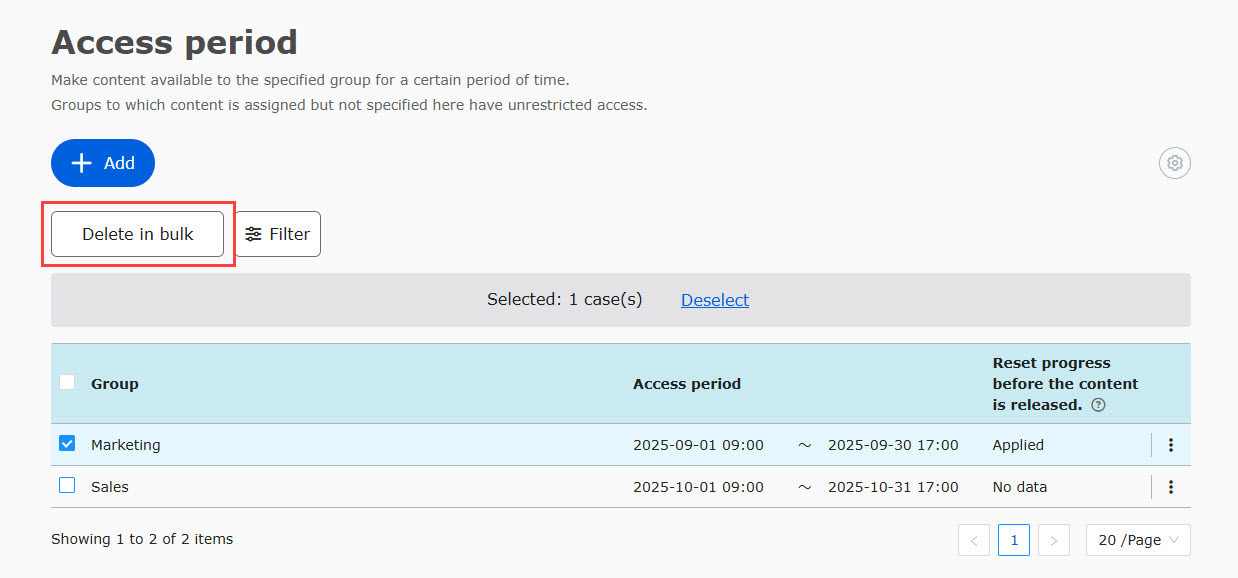Toggle select-all checkbox in table header

[67, 382]
